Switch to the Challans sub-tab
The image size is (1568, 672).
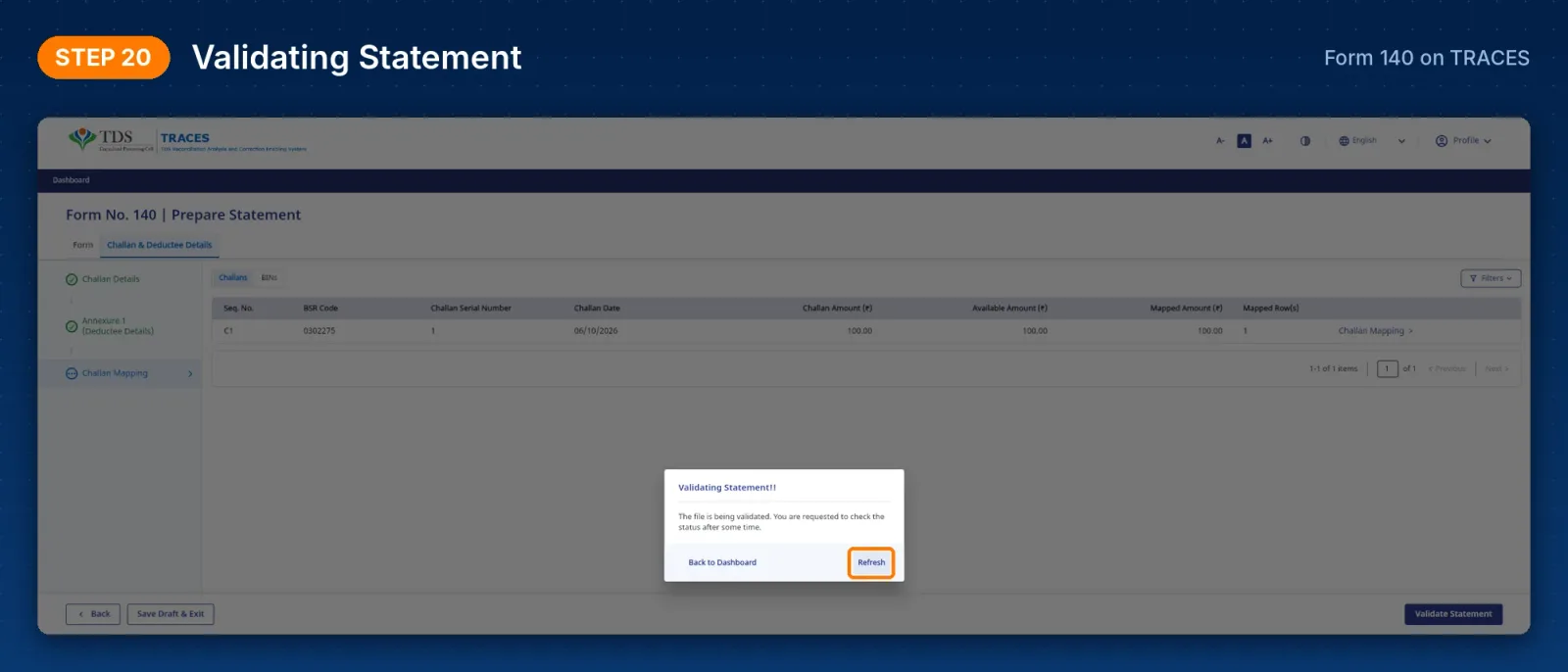point(233,278)
